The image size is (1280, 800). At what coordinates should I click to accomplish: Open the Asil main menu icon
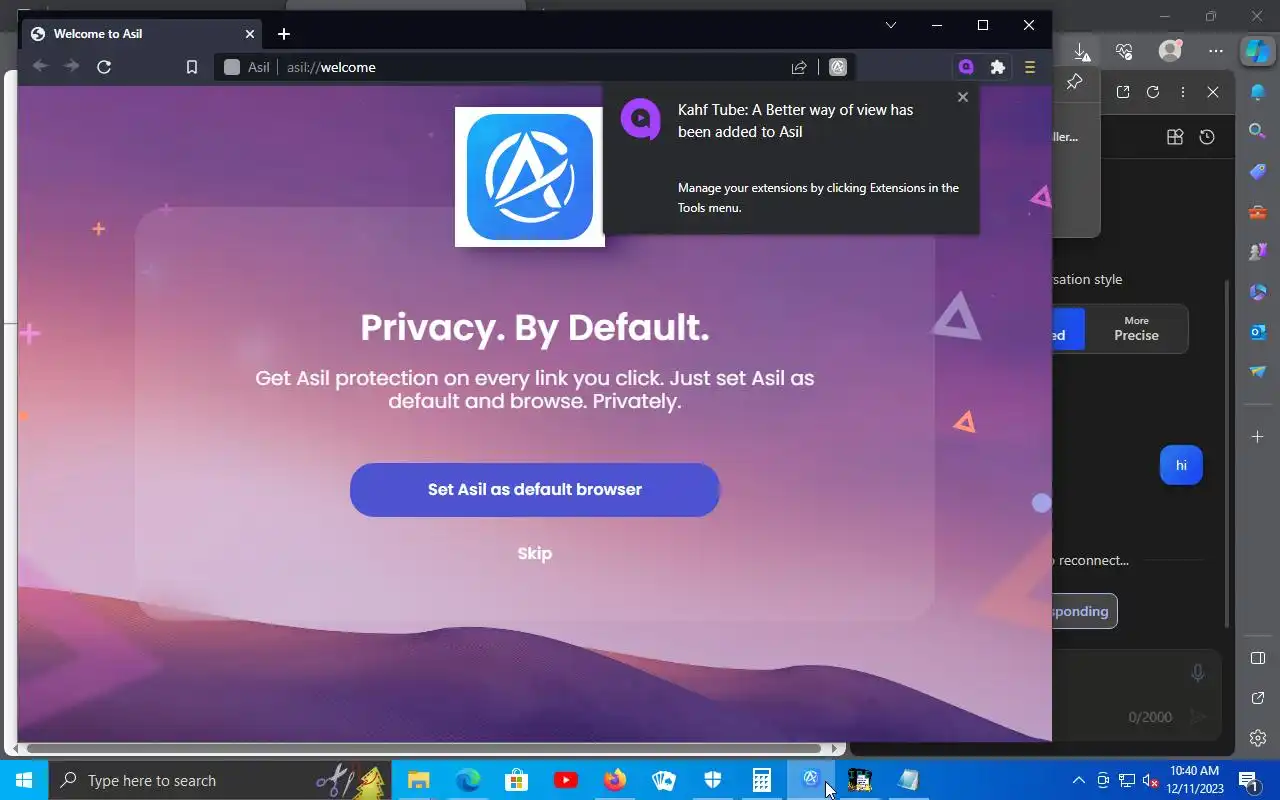(1029, 67)
